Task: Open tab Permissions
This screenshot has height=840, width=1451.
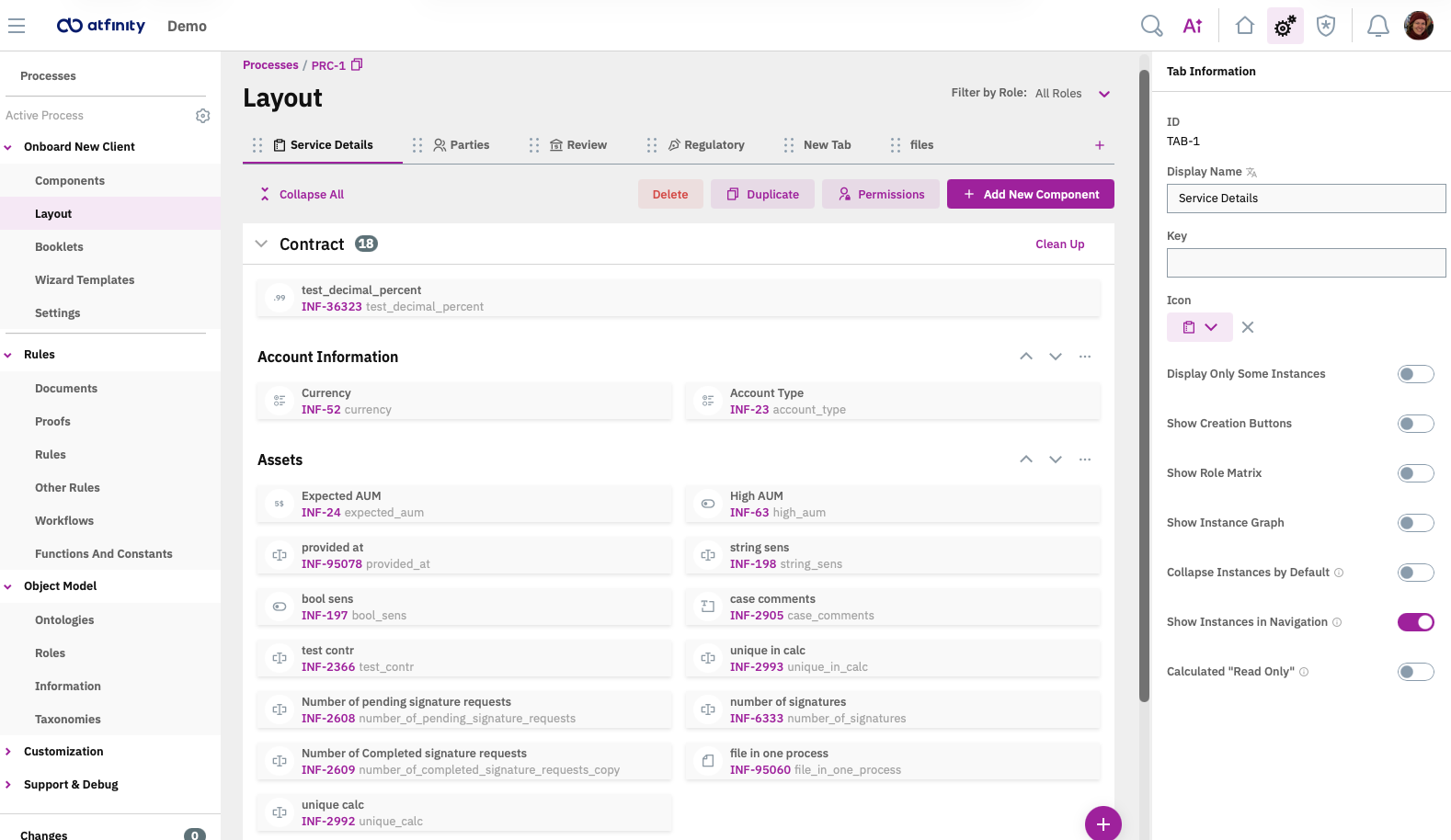Action: point(881,194)
